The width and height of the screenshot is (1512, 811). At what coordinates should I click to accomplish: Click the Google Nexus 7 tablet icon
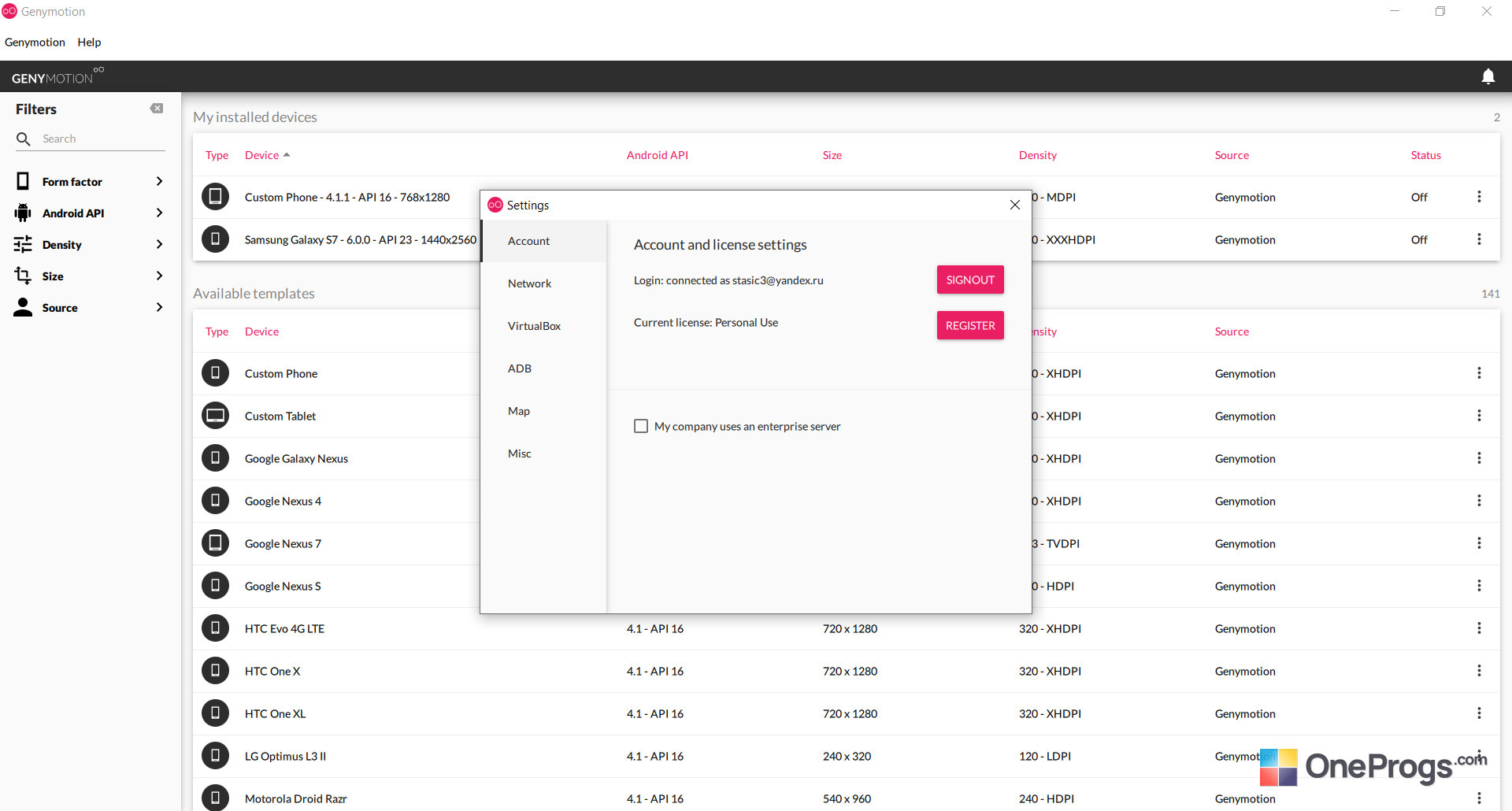point(215,543)
